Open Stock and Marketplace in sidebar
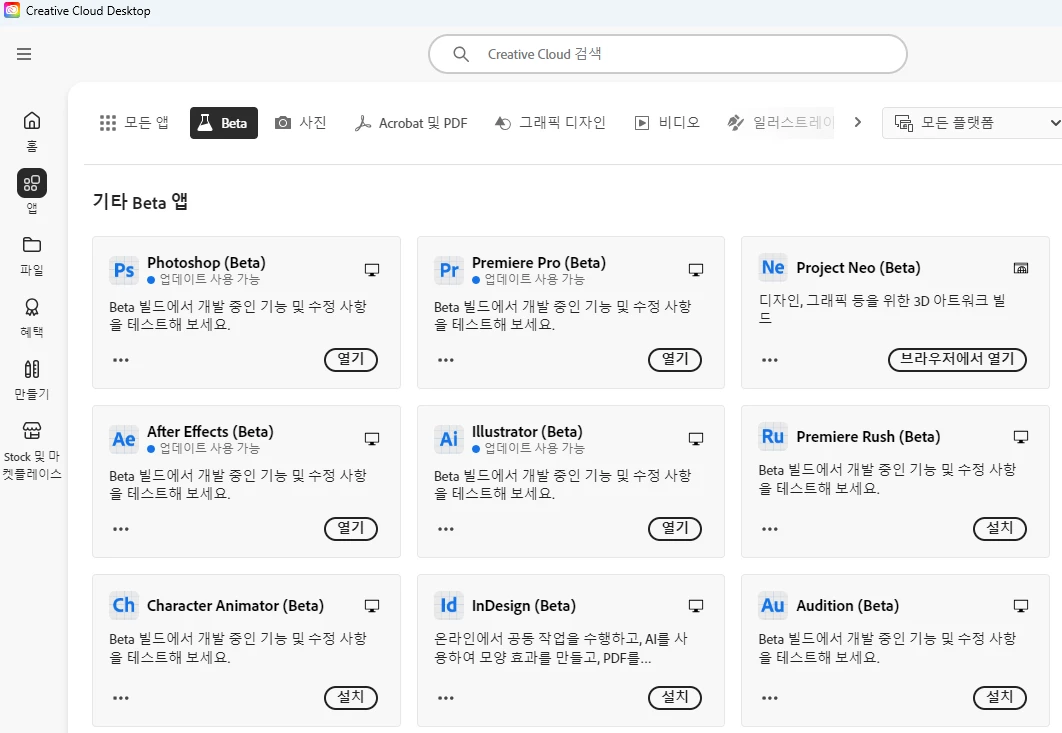 click(32, 450)
